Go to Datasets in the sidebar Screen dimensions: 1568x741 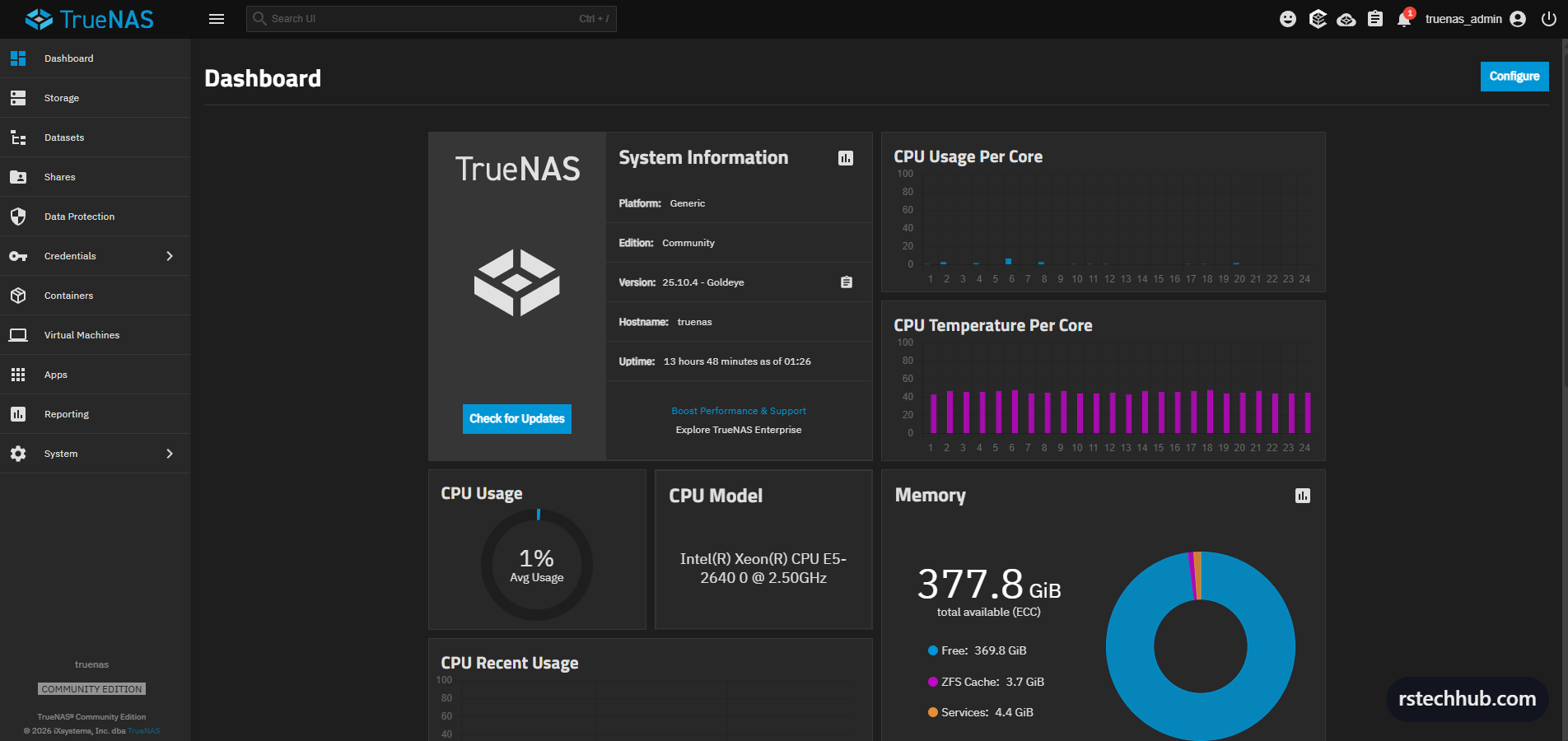(95, 137)
